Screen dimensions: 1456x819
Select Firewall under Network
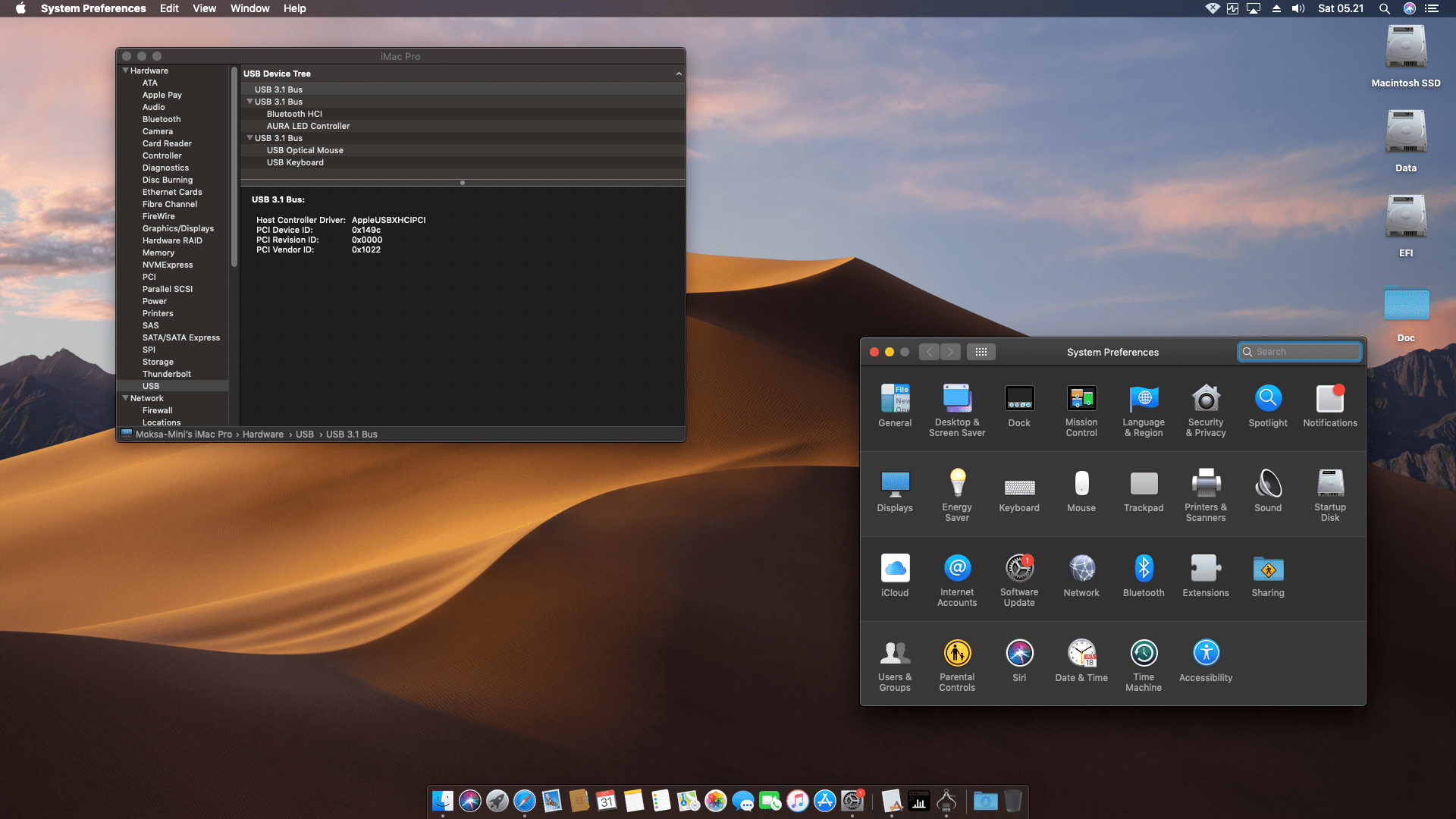(158, 410)
